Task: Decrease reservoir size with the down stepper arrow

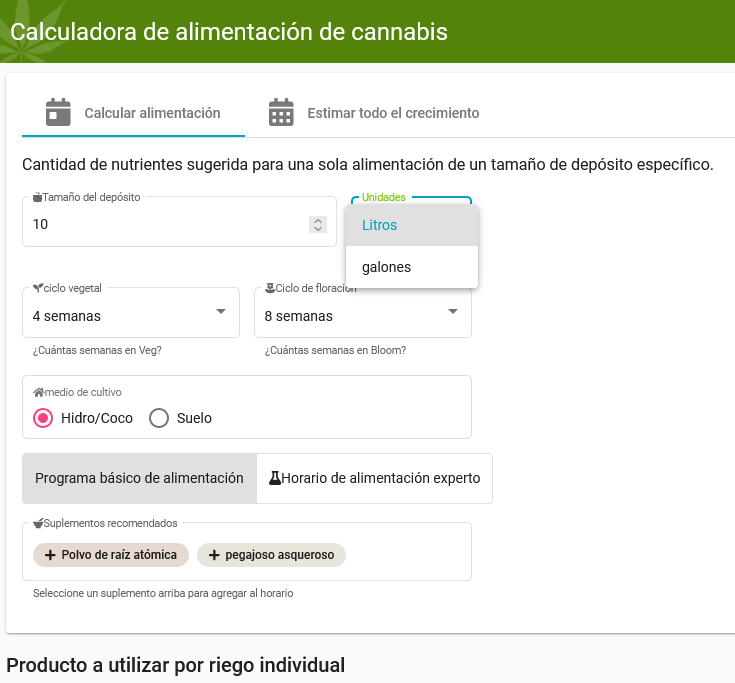Action: (x=318, y=229)
